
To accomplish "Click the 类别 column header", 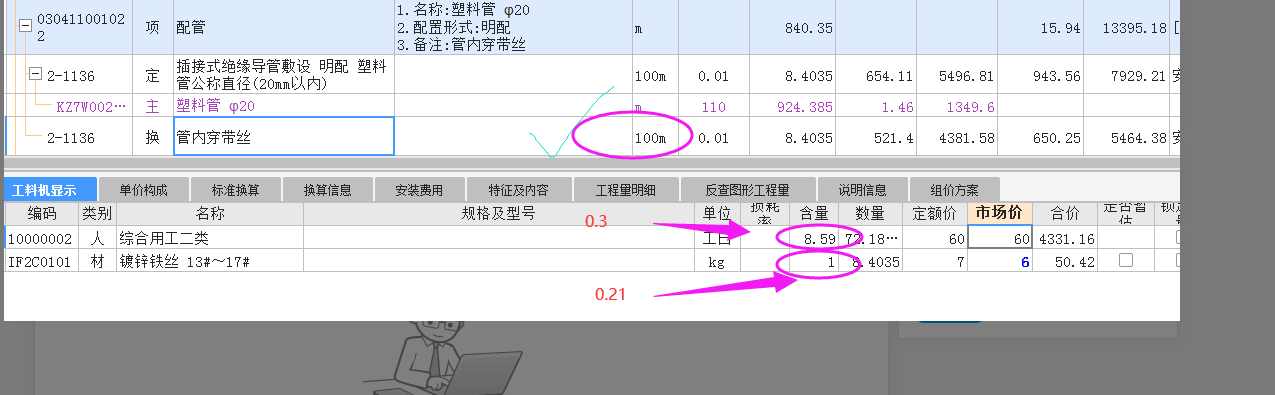I will [x=97, y=213].
